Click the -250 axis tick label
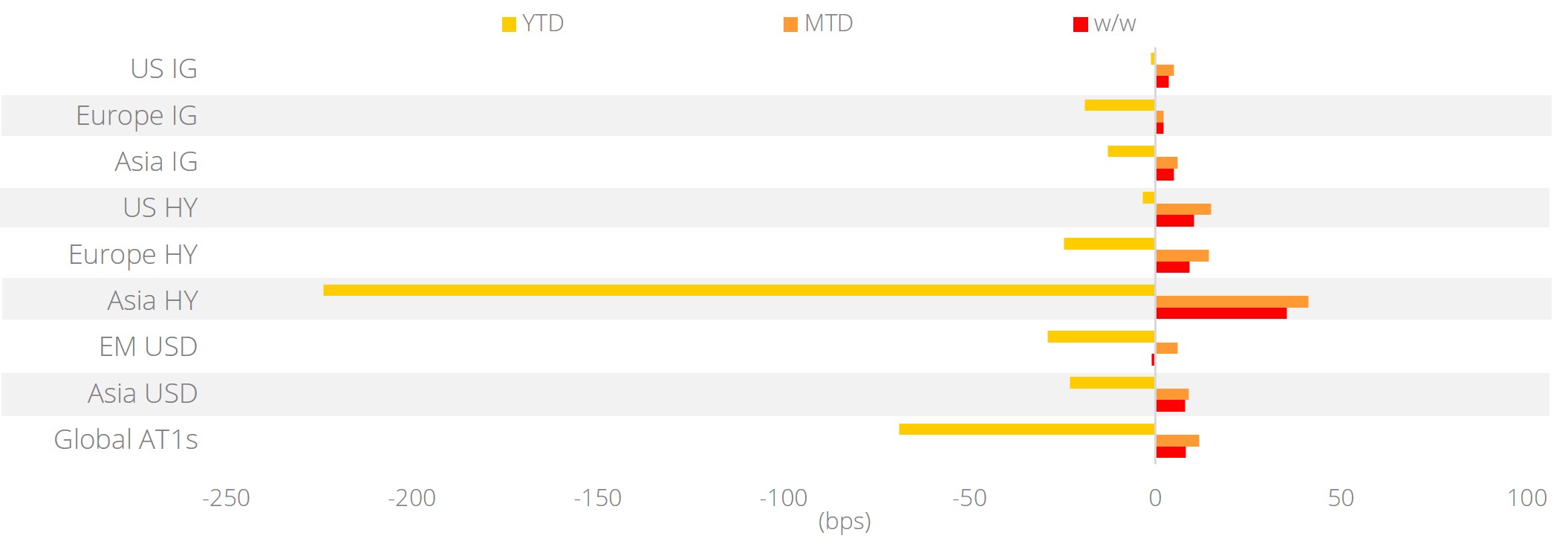 pos(226,498)
